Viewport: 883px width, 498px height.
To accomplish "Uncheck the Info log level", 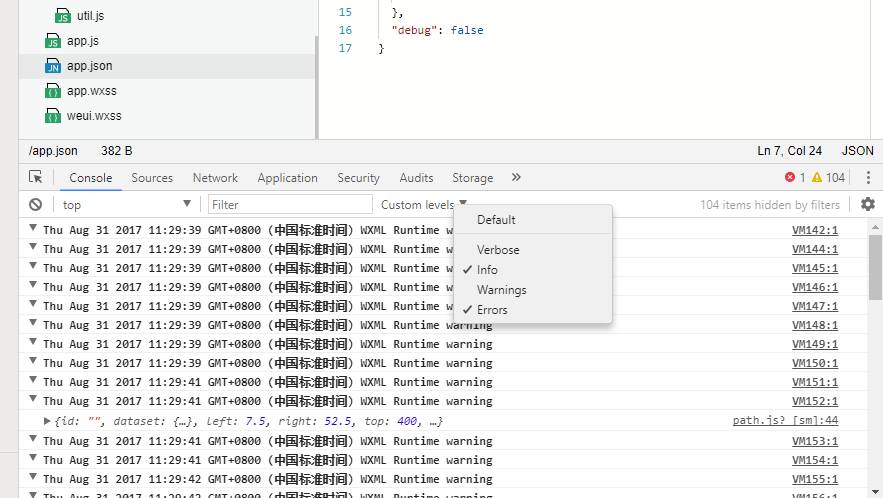I will coord(487,270).
